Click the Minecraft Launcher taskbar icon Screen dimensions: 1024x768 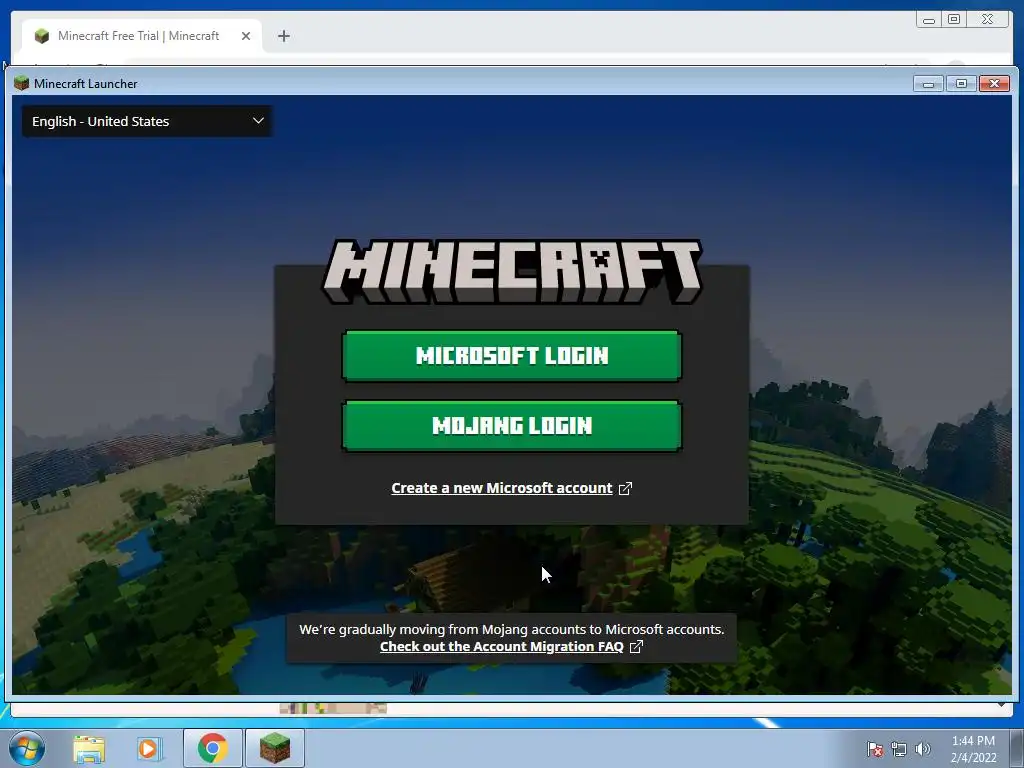click(x=274, y=748)
